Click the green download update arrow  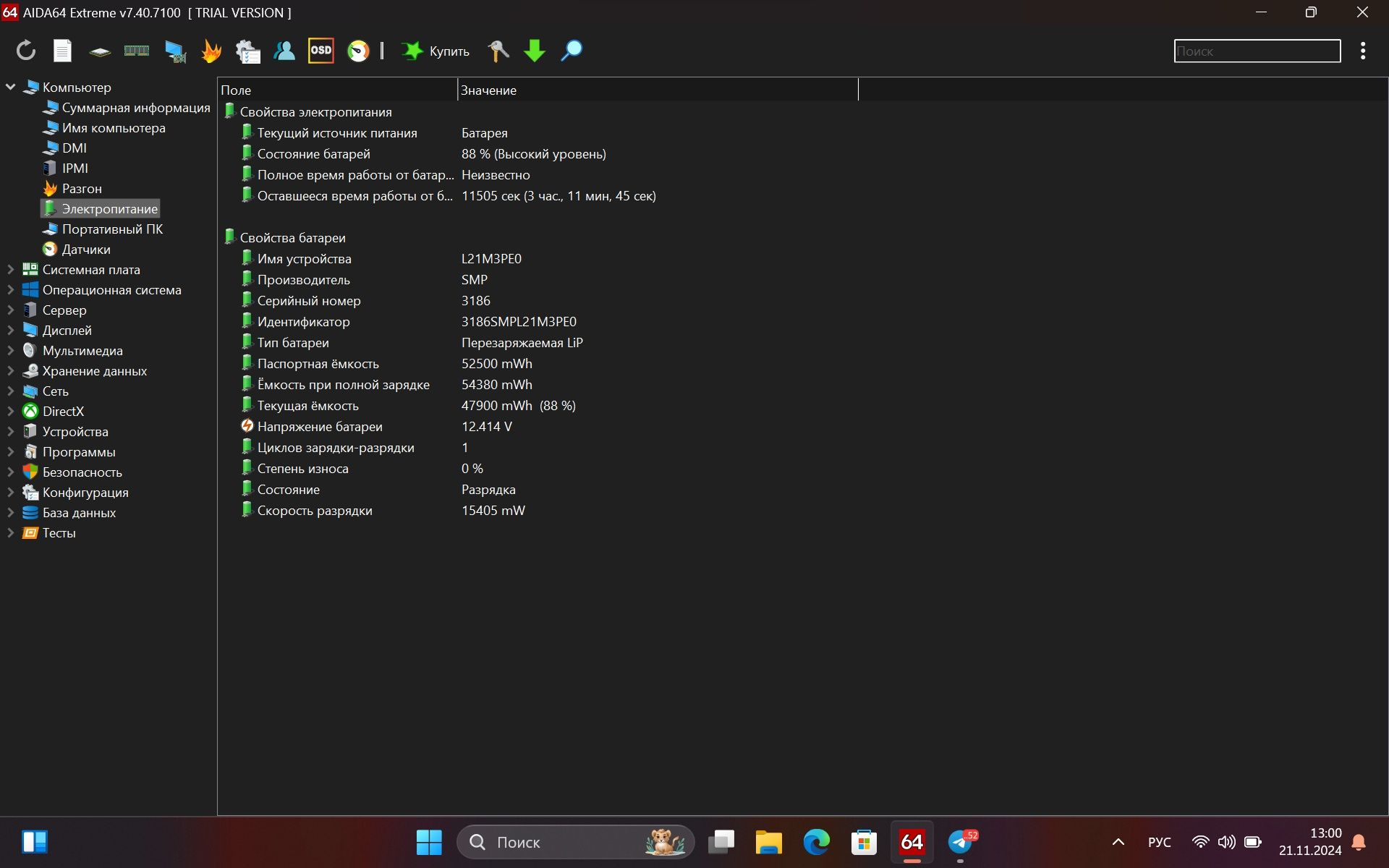click(535, 51)
